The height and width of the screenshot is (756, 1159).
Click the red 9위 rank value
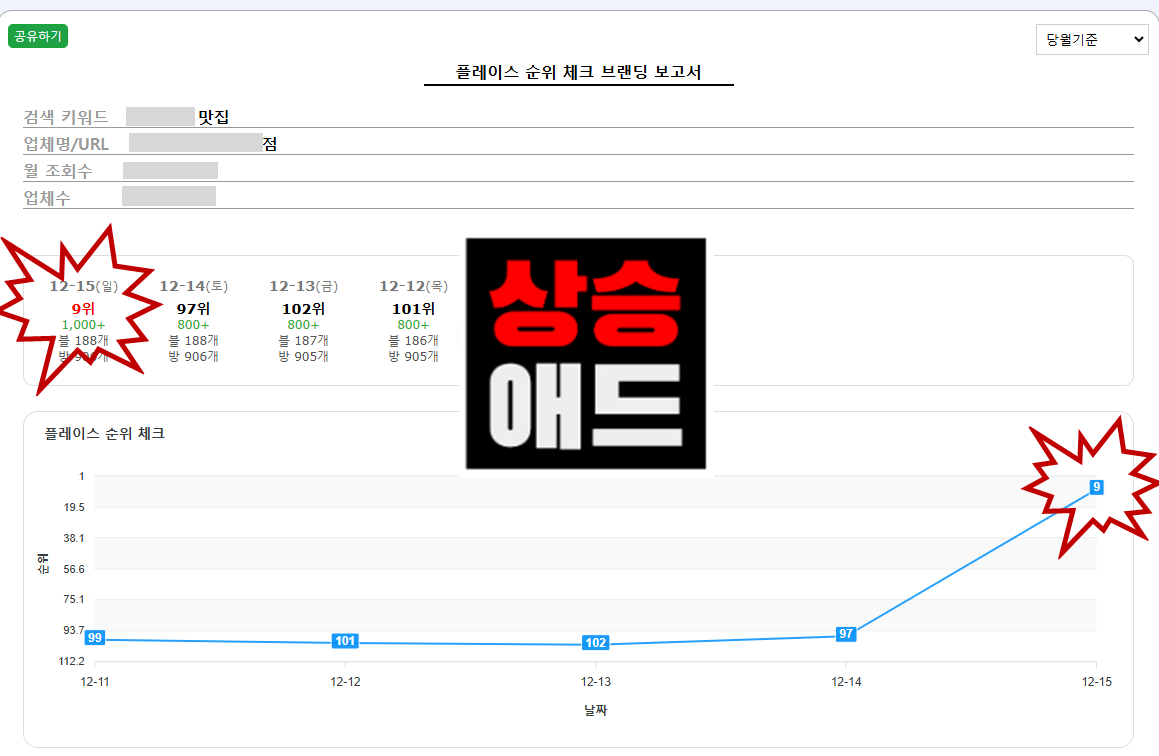(84, 309)
